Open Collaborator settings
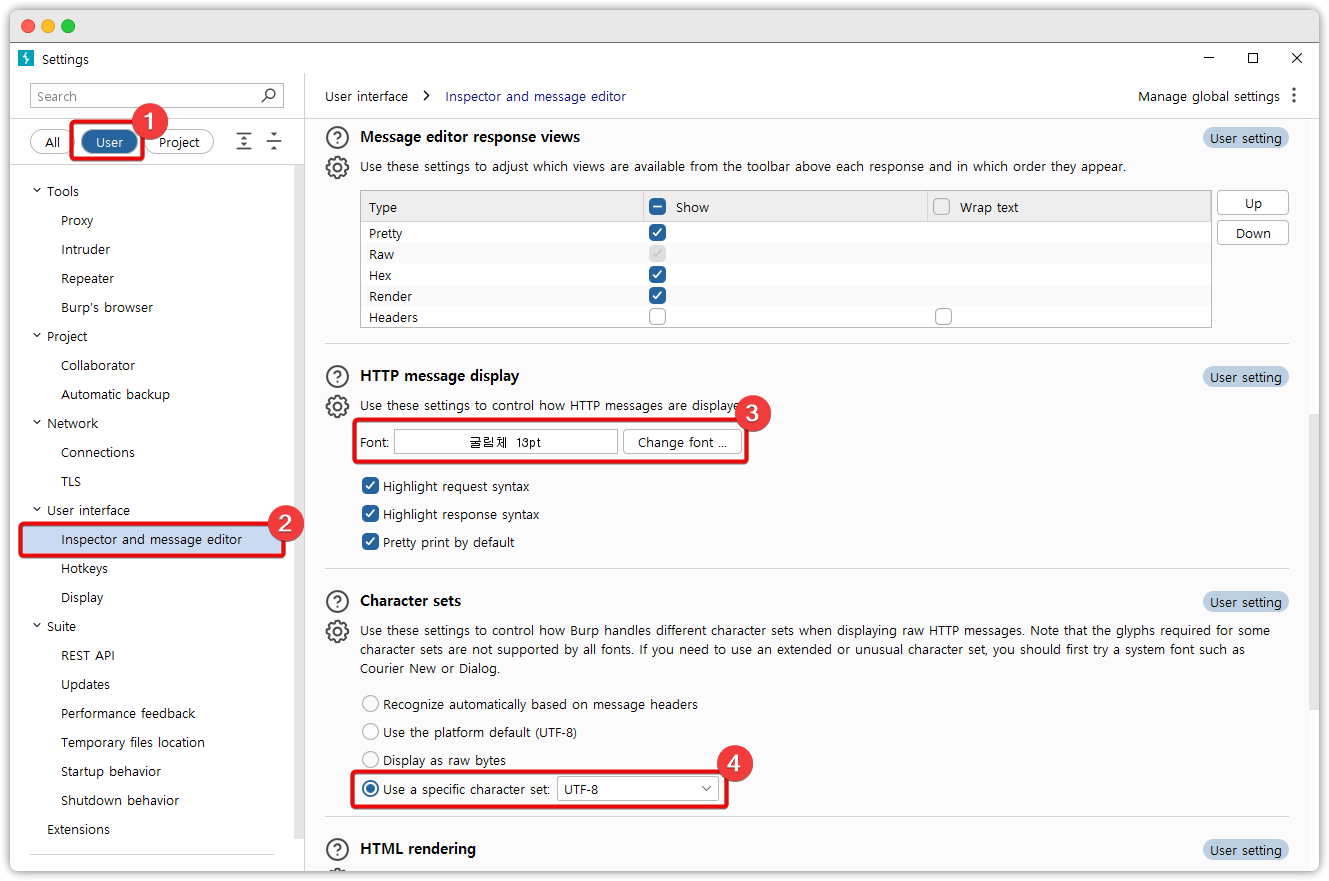Screen dimensions: 1329x881 point(98,365)
